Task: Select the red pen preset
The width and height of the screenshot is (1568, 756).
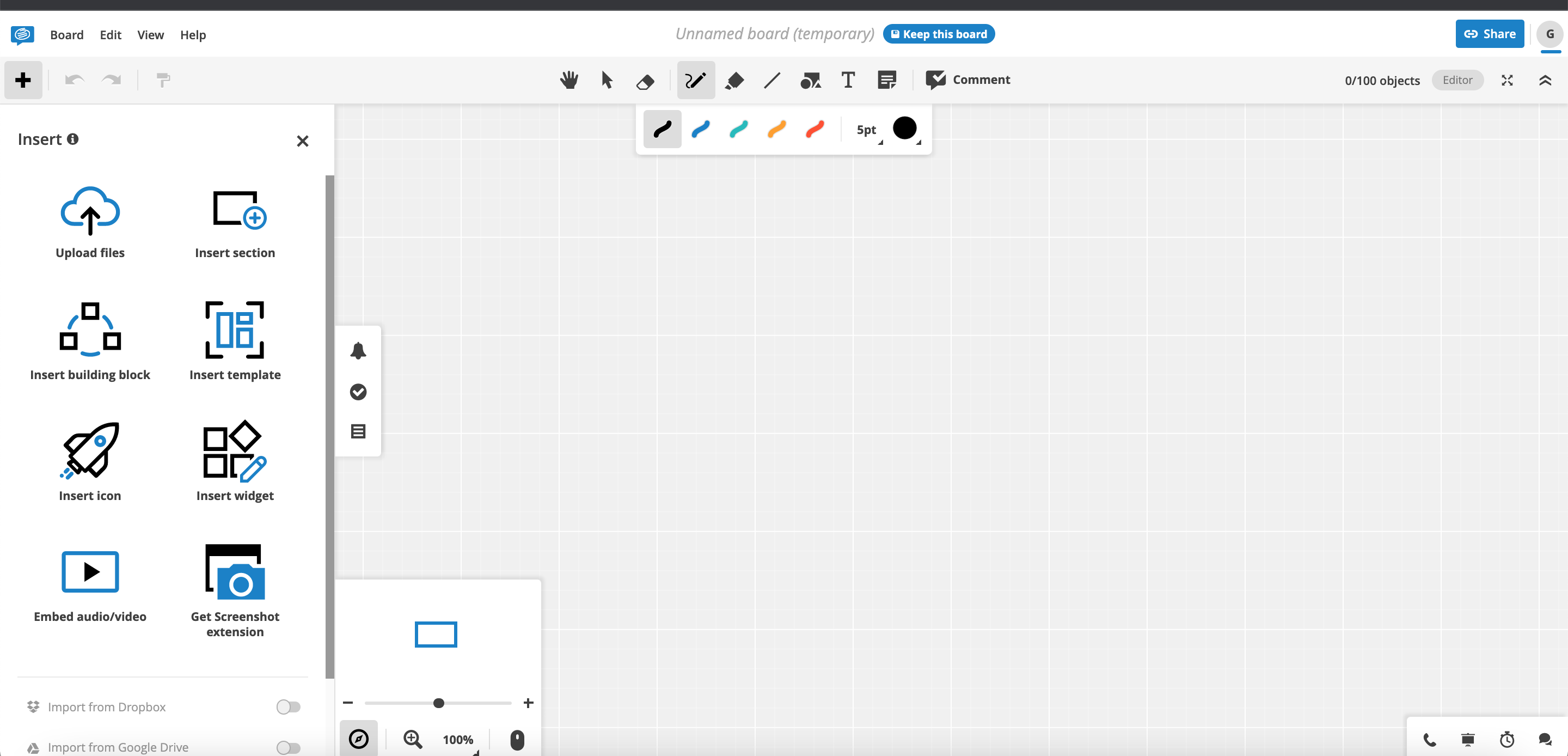Action: (x=814, y=129)
